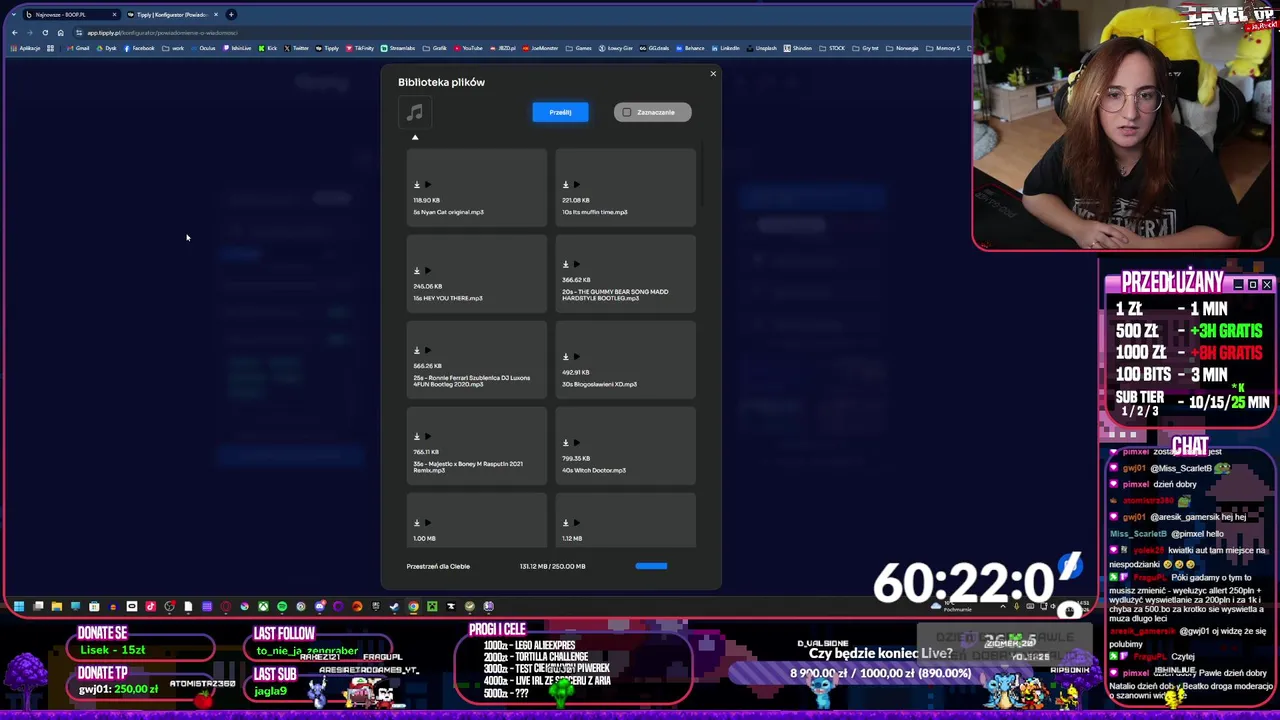Download the Gummy Bear Song bootleg file
1280x720 pixels.
[565, 265]
